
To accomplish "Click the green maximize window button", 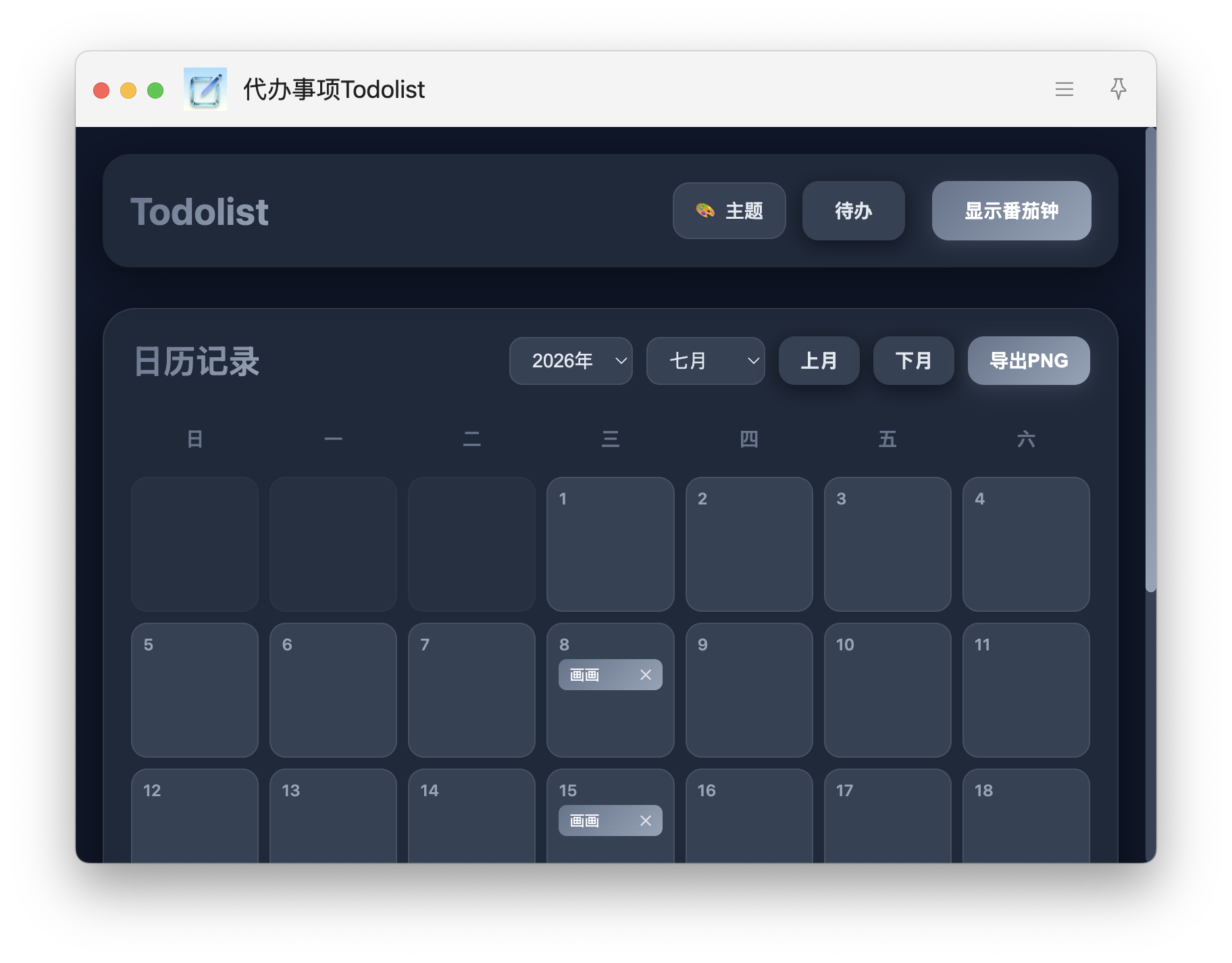I will 155,90.
